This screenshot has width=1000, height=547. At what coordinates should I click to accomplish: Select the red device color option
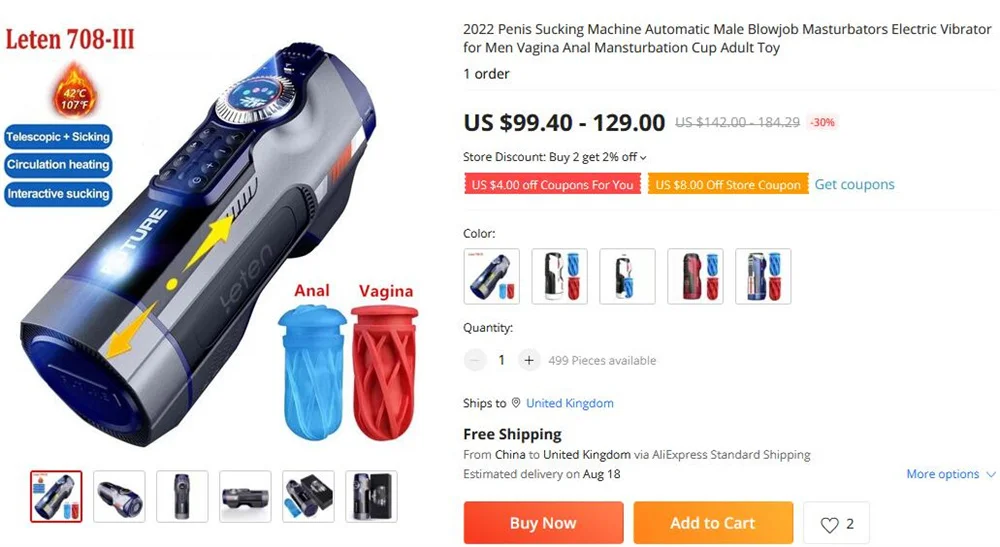(695, 276)
